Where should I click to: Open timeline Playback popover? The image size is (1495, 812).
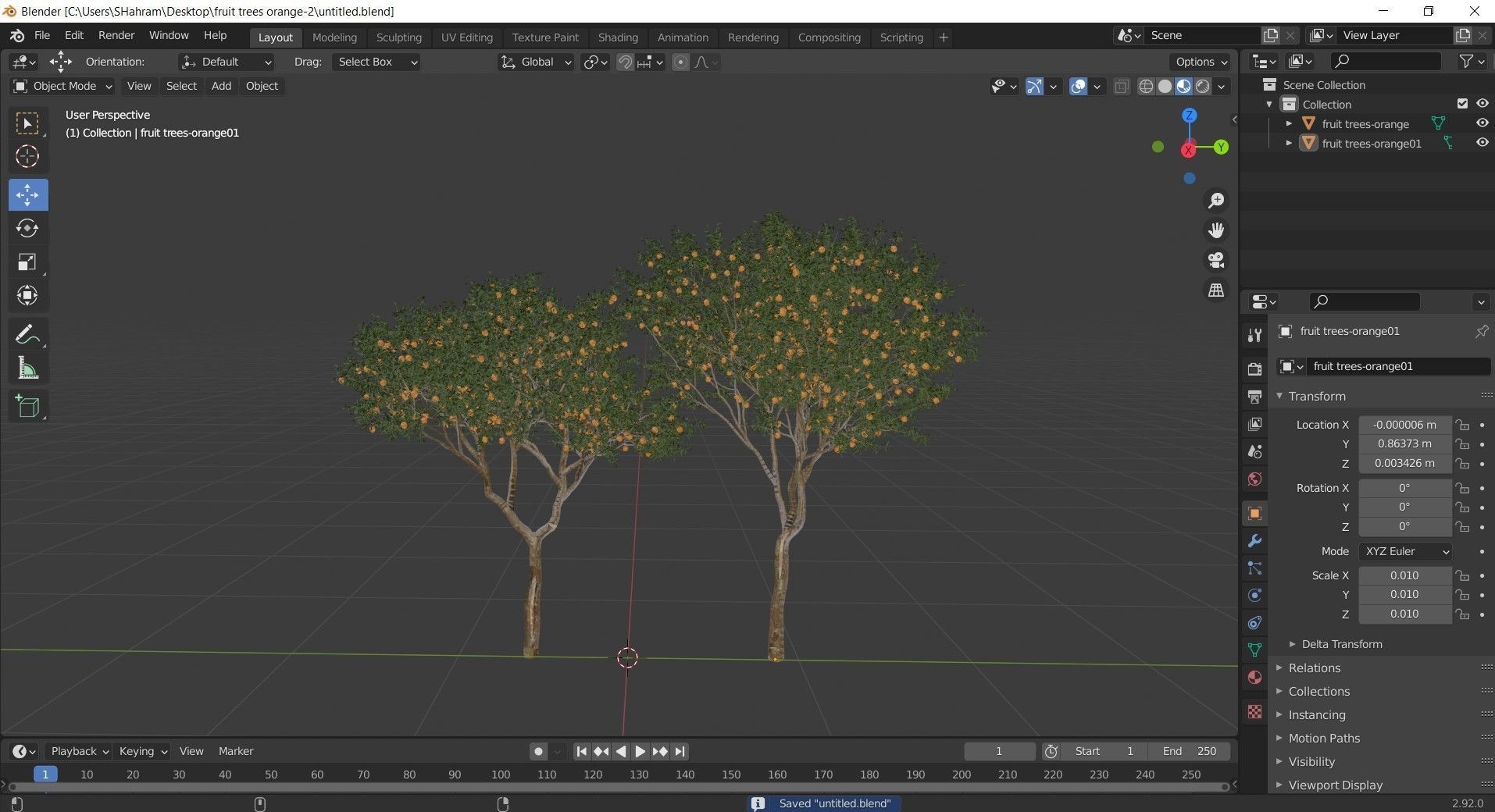pos(78,751)
